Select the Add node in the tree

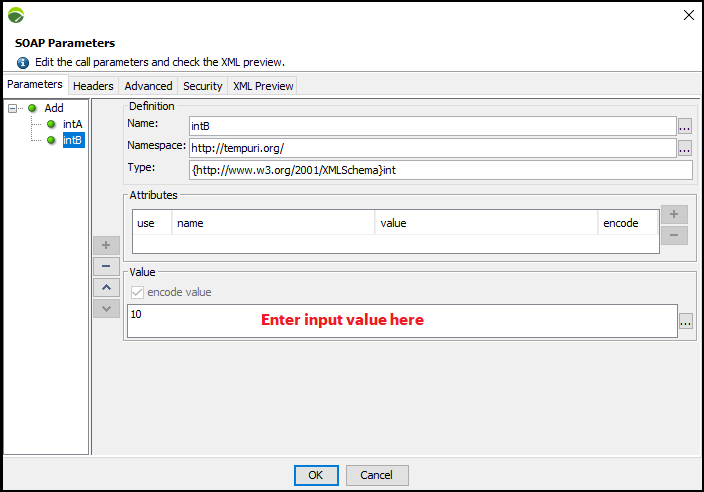pyautogui.click(x=54, y=108)
